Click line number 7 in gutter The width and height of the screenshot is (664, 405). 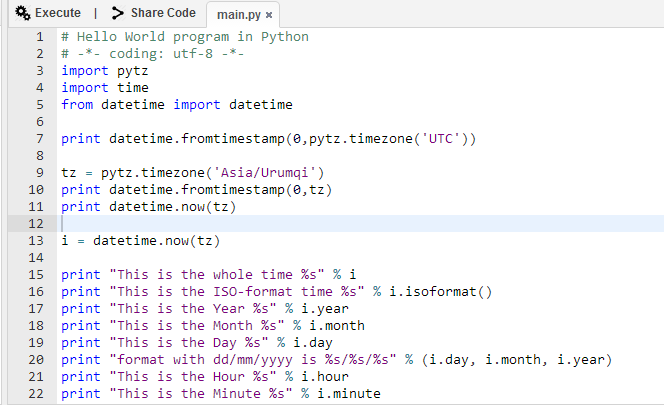pyautogui.click(x=40, y=139)
